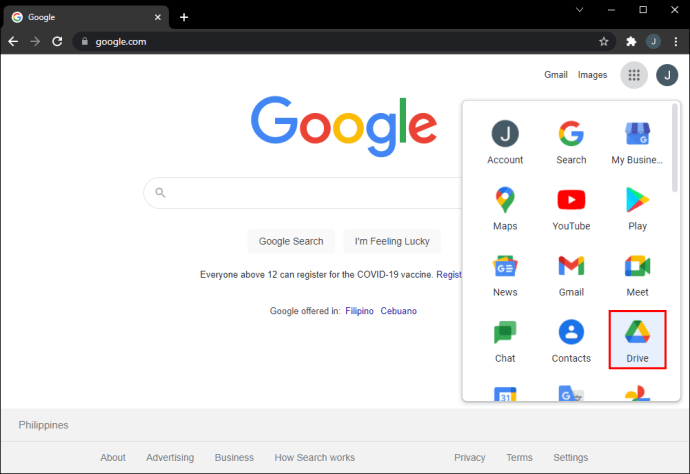Open the Settings footer menu
Viewport: 690px width, 474px height.
coord(570,457)
